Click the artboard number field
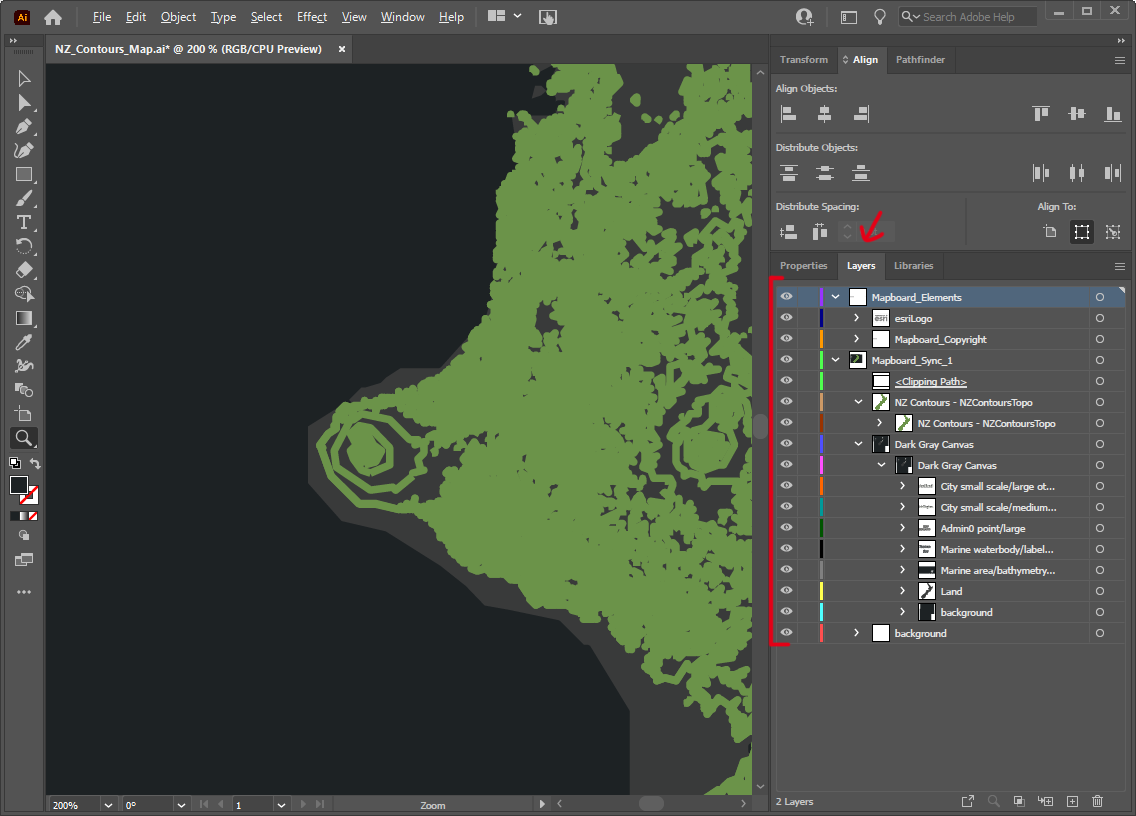The height and width of the screenshot is (816, 1136). pos(253,805)
